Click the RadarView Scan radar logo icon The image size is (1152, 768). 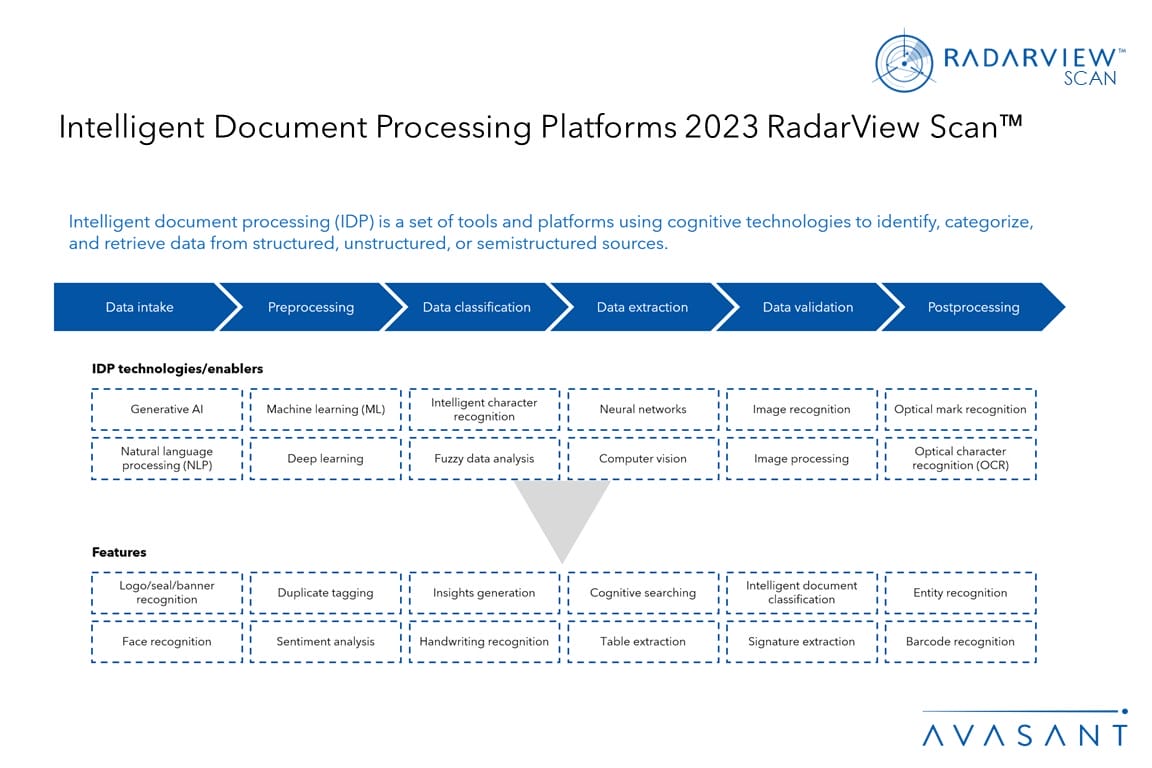(x=904, y=63)
